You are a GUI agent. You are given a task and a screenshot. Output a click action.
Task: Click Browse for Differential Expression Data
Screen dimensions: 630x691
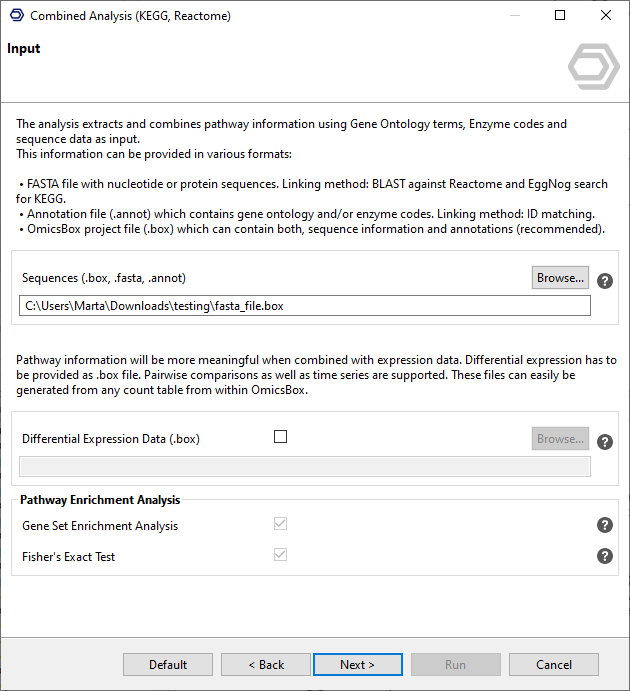tap(560, 439)
